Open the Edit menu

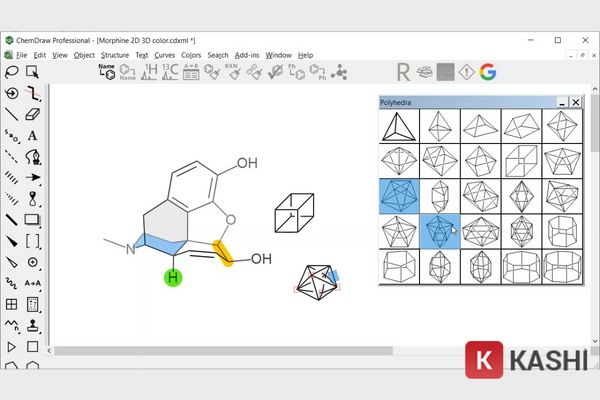click(x=39, y=55)
